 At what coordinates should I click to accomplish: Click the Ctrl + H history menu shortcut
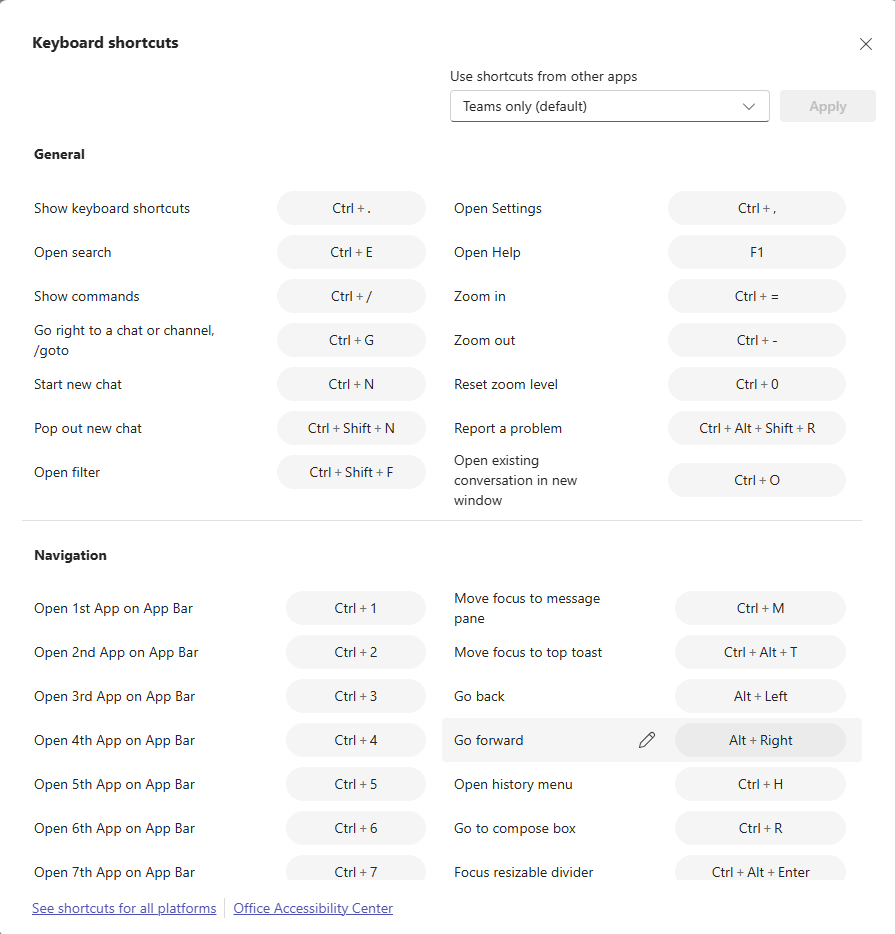pos(760,784)
